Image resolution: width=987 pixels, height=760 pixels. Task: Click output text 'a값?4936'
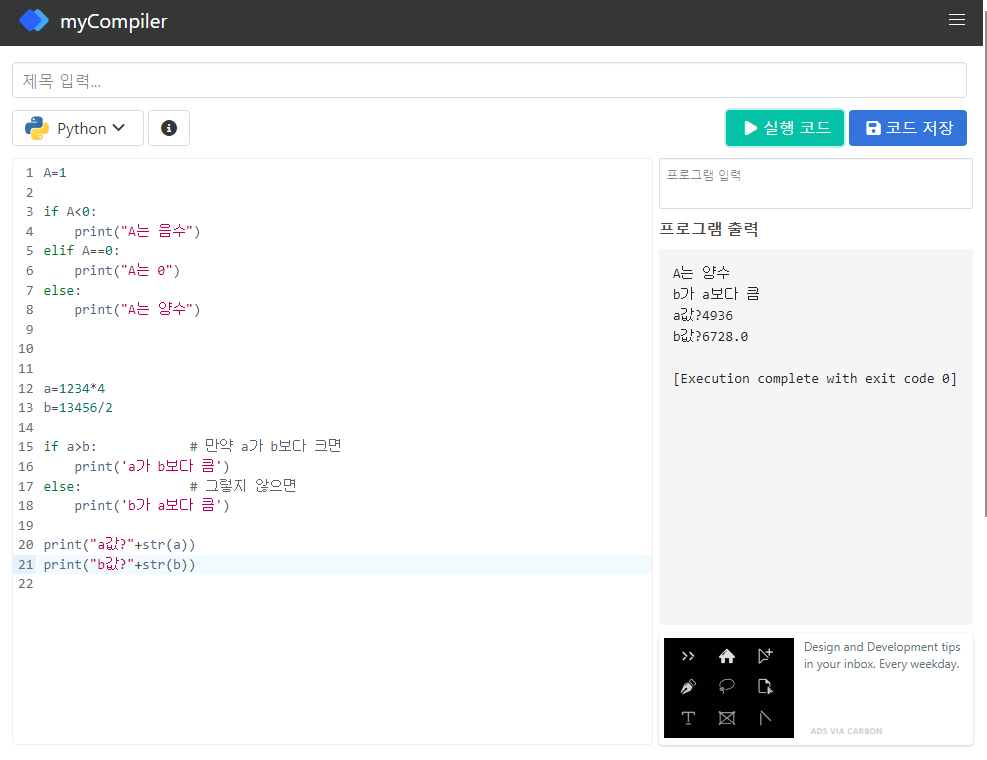click(702, 315)
